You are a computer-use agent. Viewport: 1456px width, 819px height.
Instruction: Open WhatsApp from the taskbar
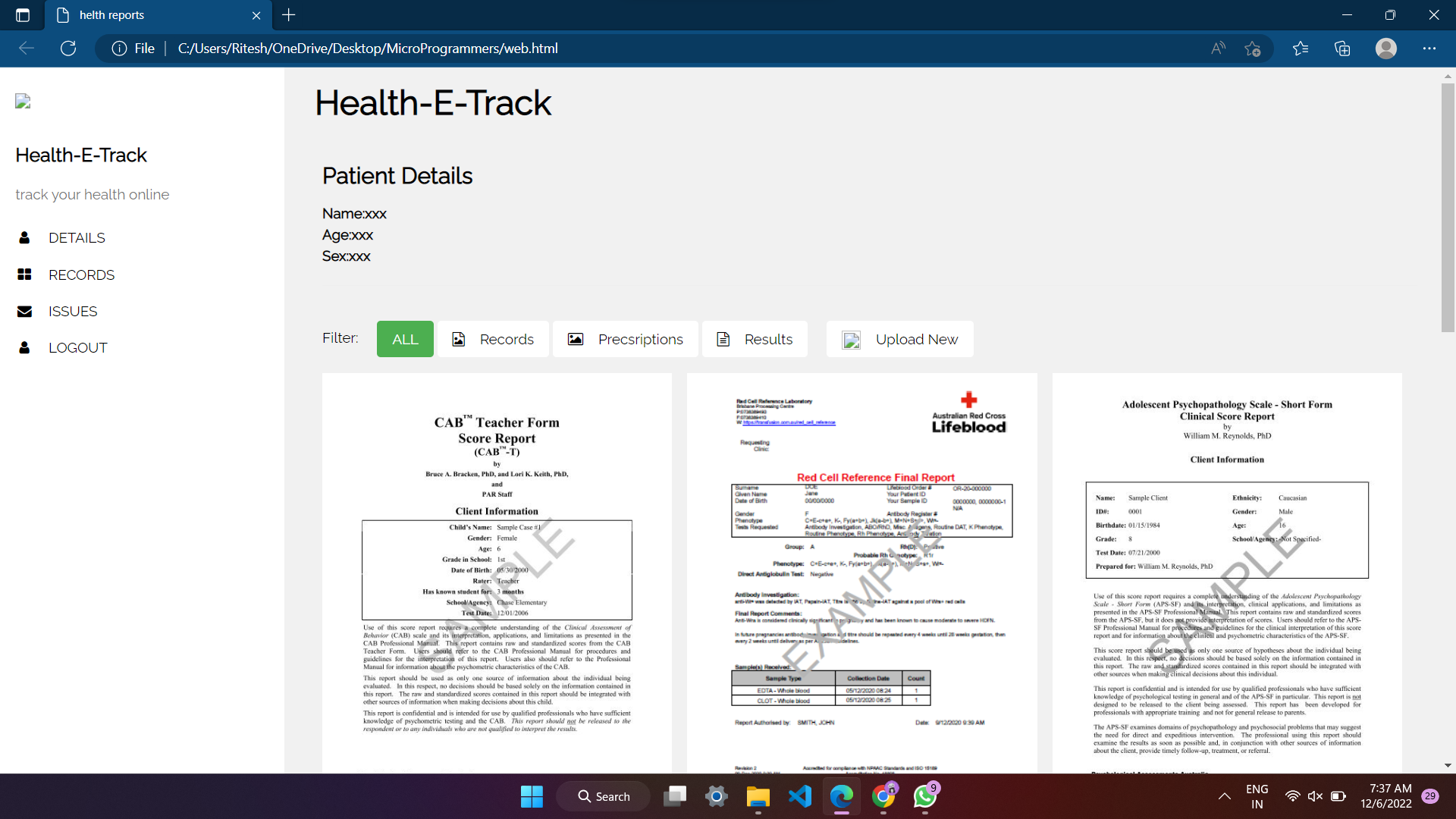tap(925, 796)
